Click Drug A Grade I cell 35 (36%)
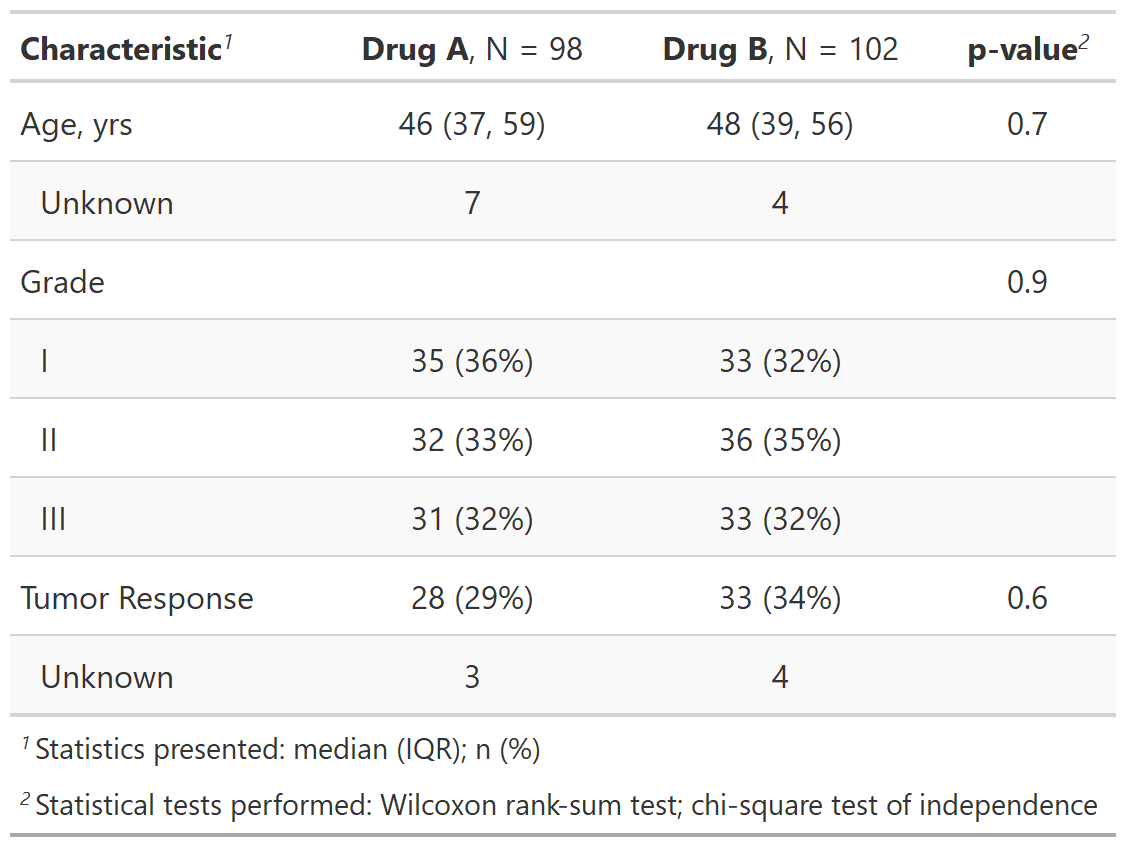The image size is (1126, 847). pos(472,361)
